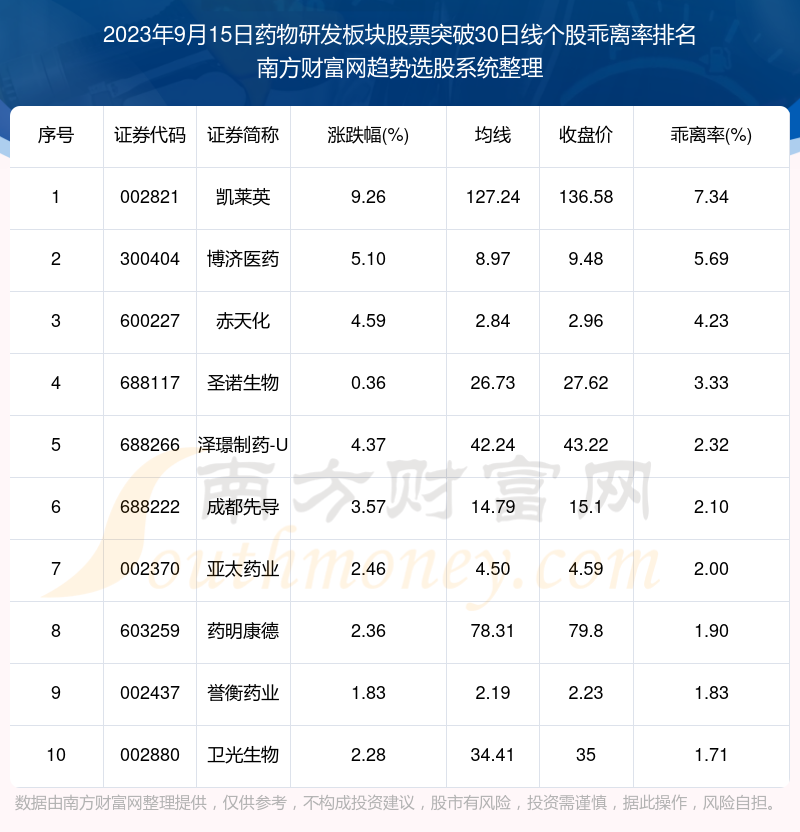800x832 pixels.
Task: Select stock name 亚太药业
Action: [x=243, y=569]
